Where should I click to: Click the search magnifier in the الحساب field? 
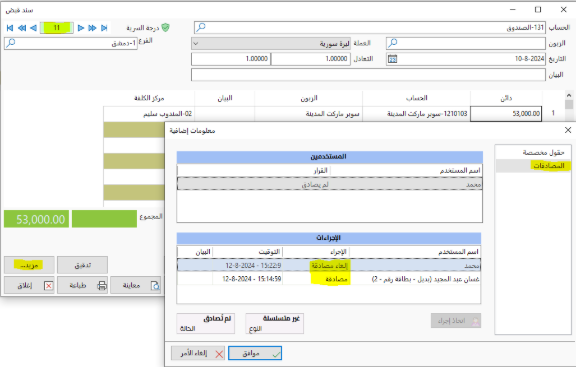pos(201,27)
